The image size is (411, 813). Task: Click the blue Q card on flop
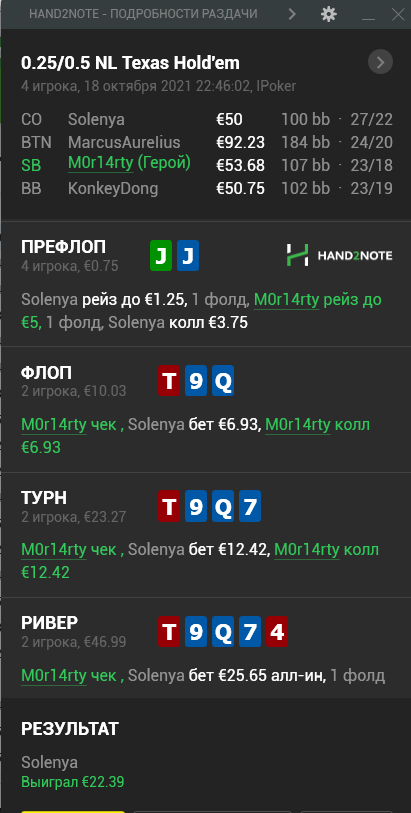[x=223, y=381]
